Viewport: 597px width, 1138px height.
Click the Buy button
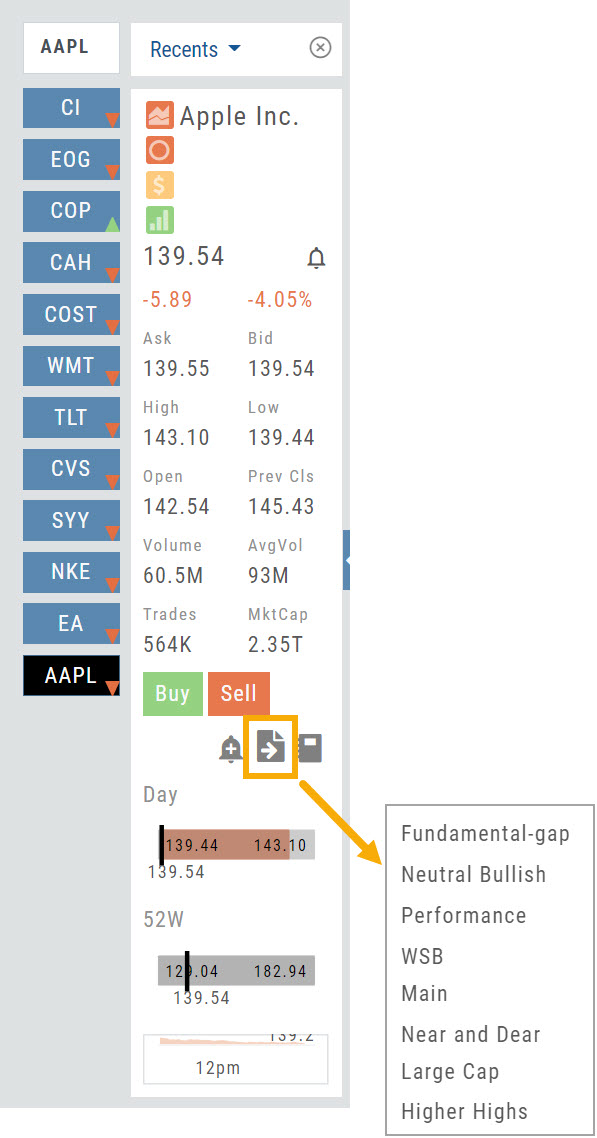173,694
